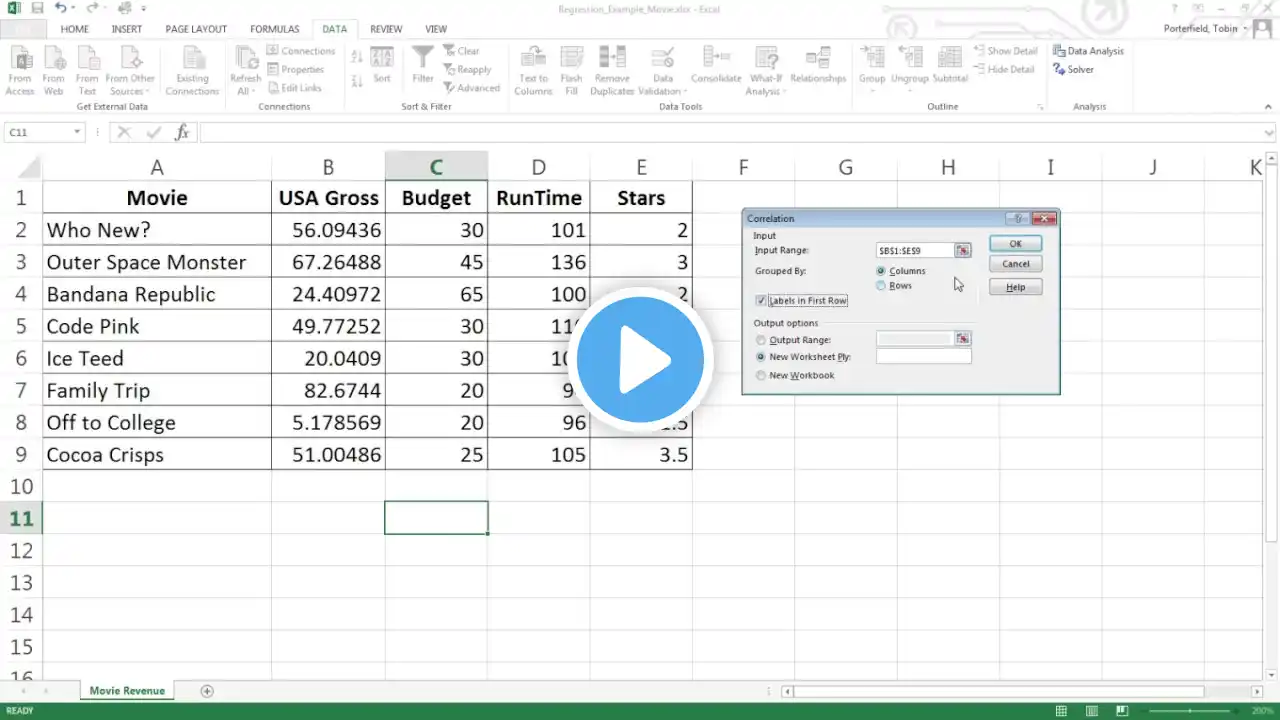Select the Rows radio button

tap(881, 286)
